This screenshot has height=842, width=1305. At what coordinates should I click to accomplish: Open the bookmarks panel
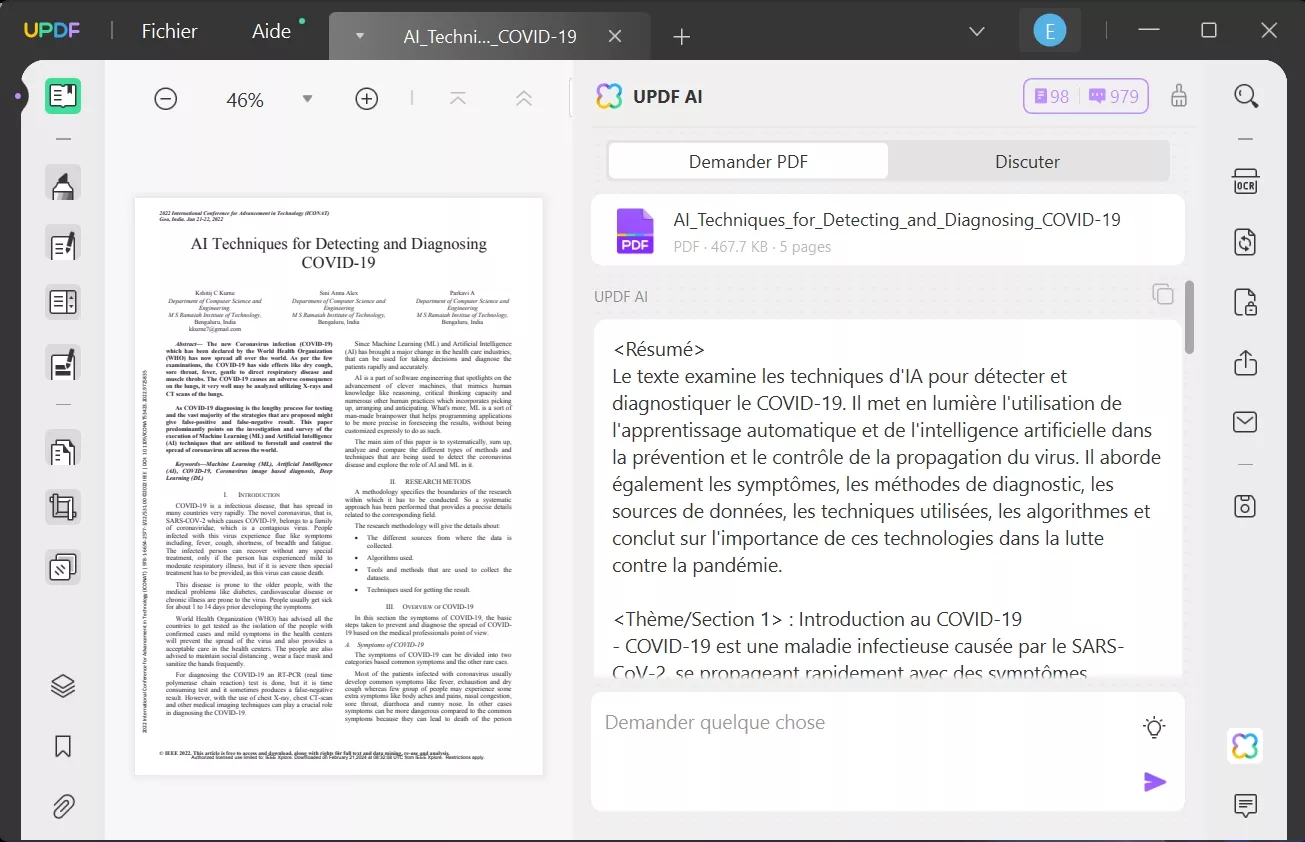point(62,746)
